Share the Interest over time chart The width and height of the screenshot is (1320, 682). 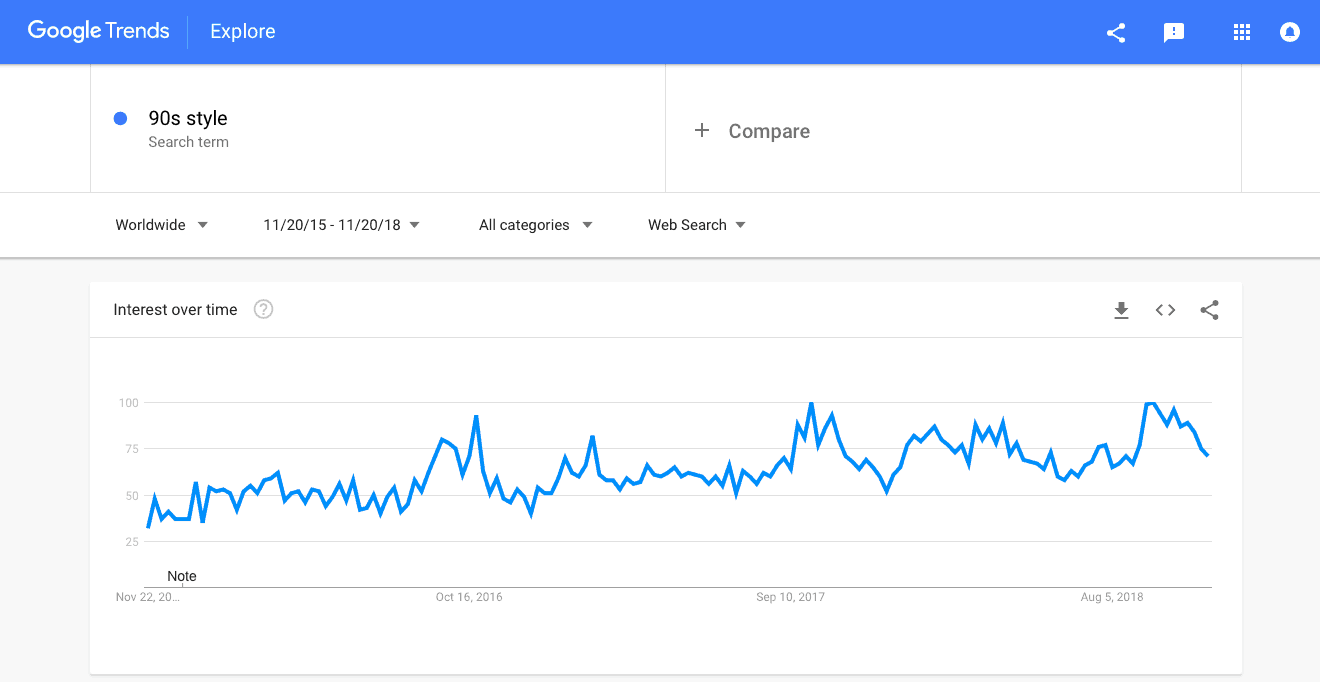[1209, 310]
